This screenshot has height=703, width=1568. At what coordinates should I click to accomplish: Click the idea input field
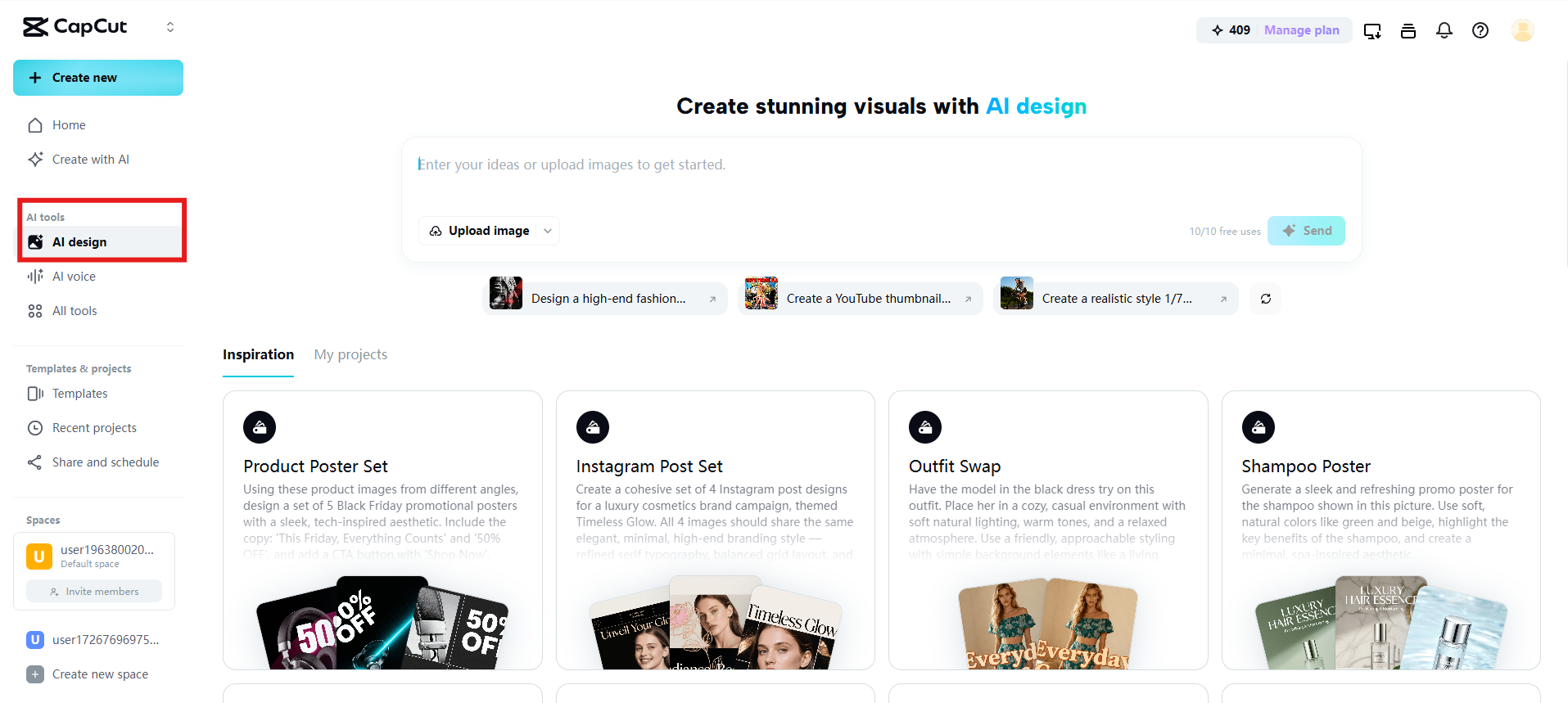819,164
